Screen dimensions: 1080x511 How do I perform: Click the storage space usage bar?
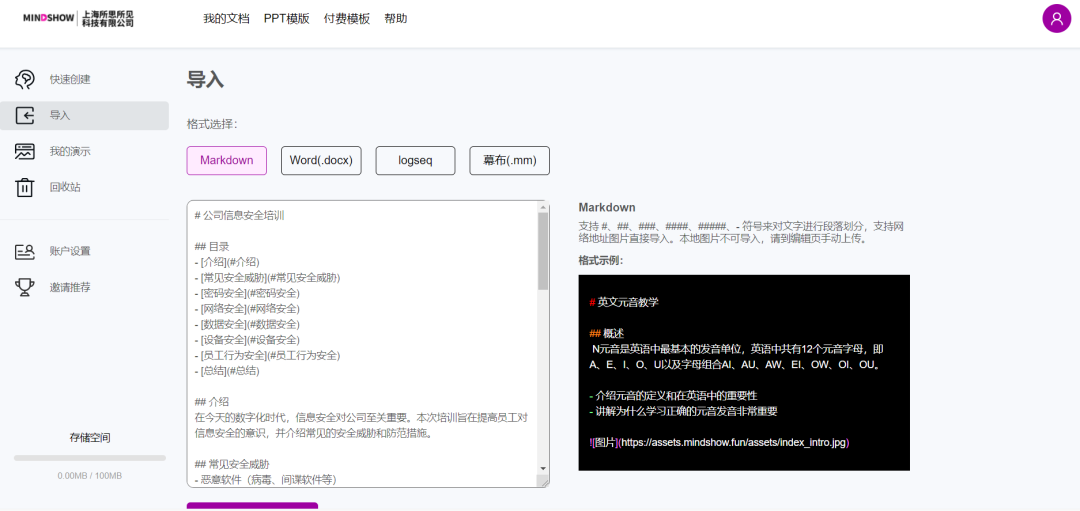pos(90,458)
